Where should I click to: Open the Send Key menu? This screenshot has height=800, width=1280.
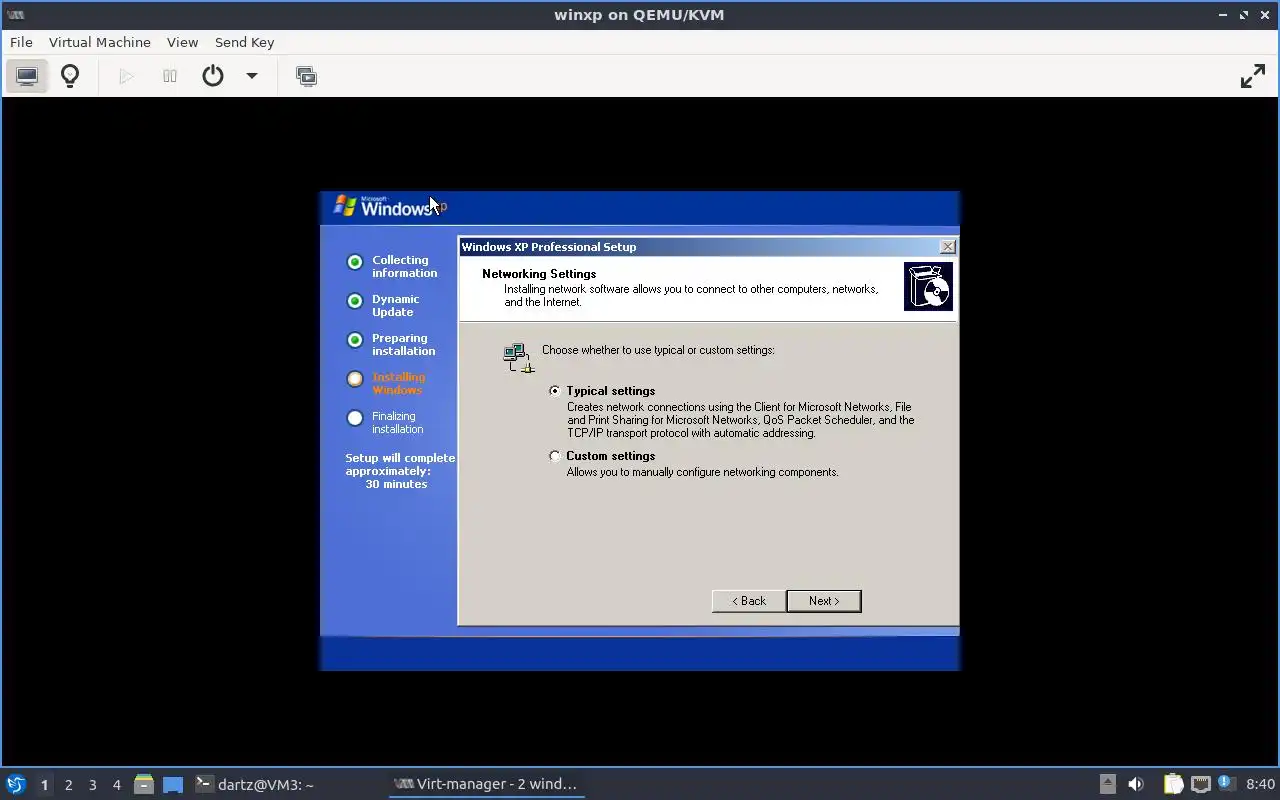click(x=244, y=42)
